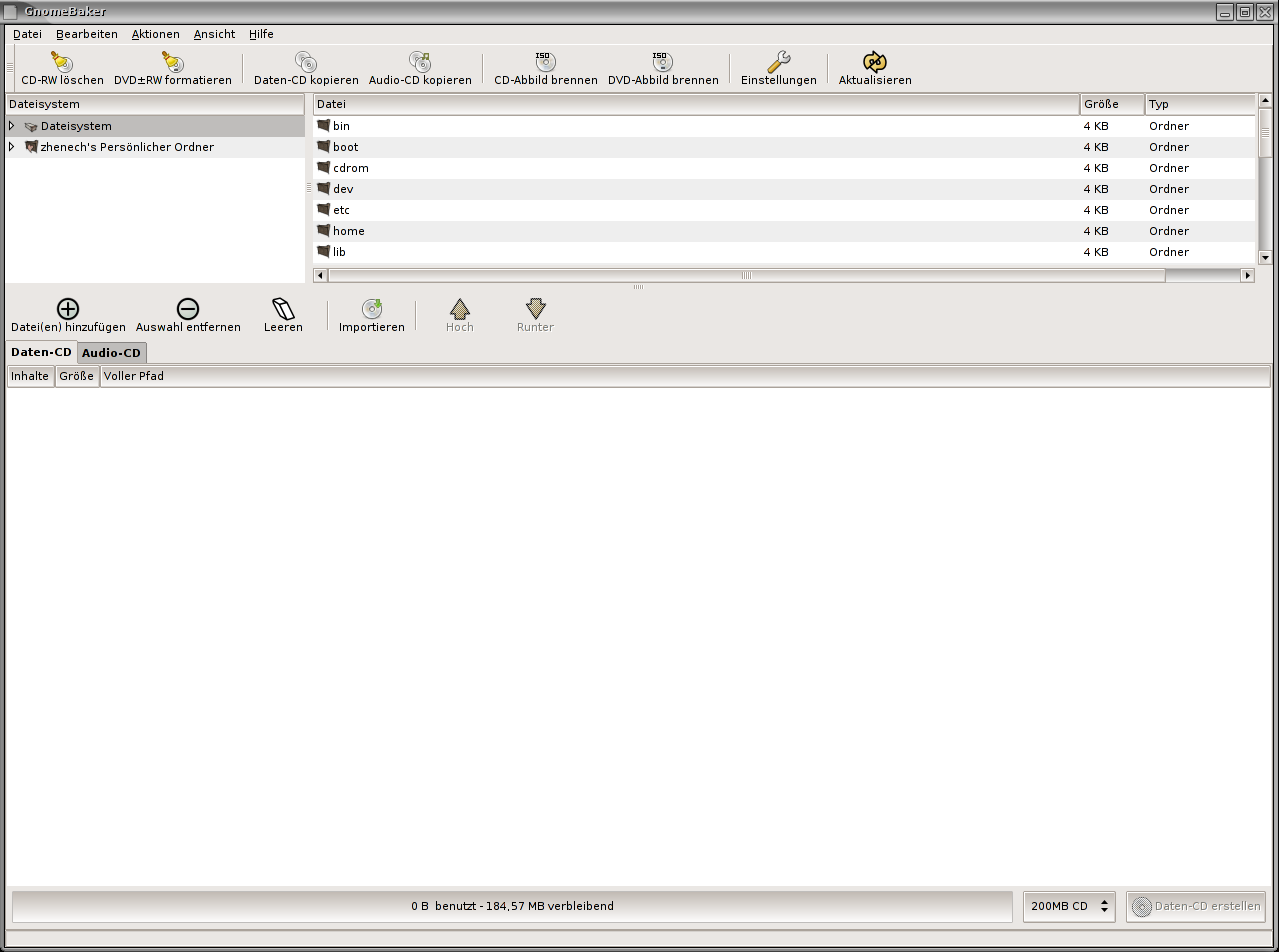
Task: Click the vertical pane divider grip
Action: pyautogui.click(x=309, y=188)
